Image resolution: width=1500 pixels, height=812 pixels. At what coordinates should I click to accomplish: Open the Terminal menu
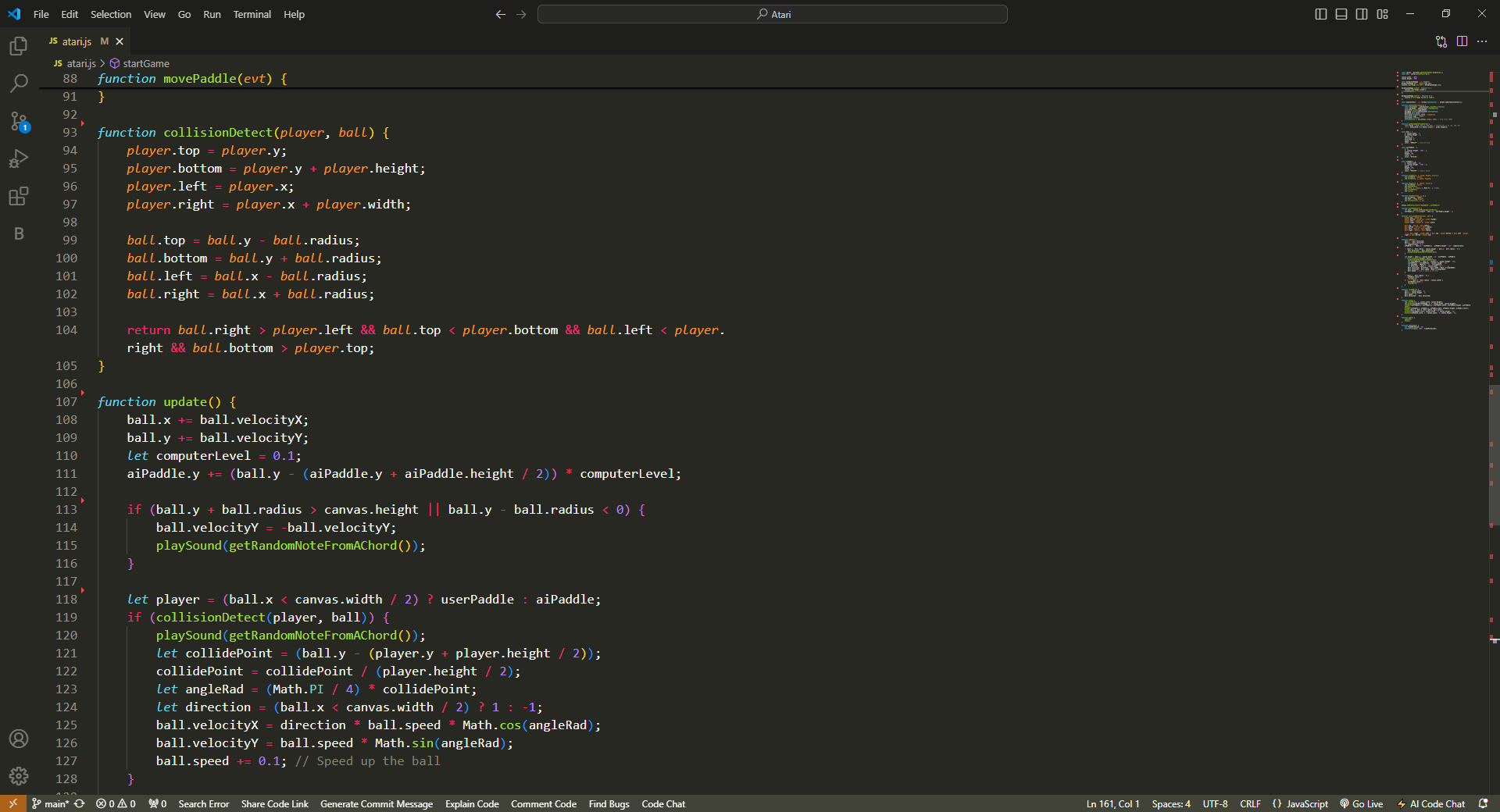point(252,14)
